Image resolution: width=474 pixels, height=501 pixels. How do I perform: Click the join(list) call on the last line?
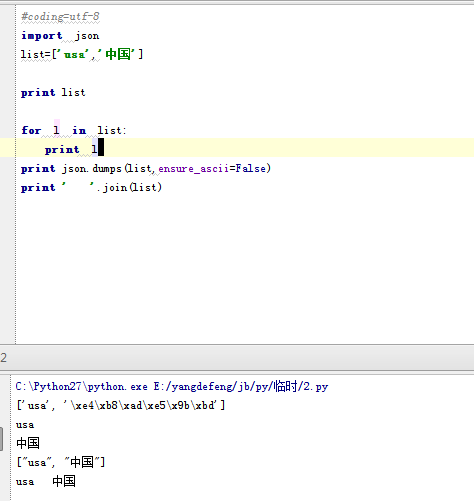pyautogui.click(x=132, y=187)
